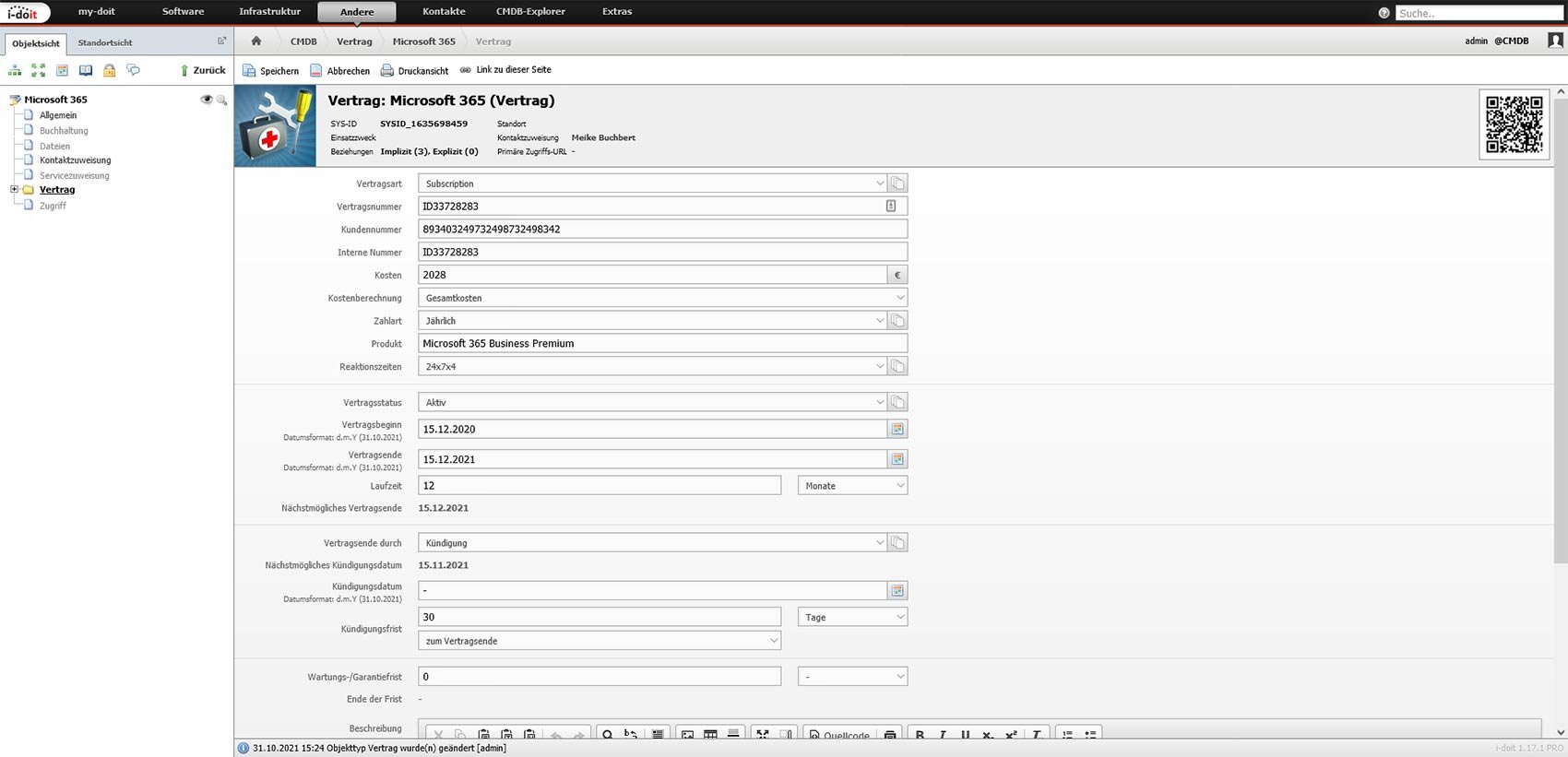The width and height of the screenshot is (1568, 757).
Task: Click the CMDB breadcrumb link
Action: (x=303, y=41)
